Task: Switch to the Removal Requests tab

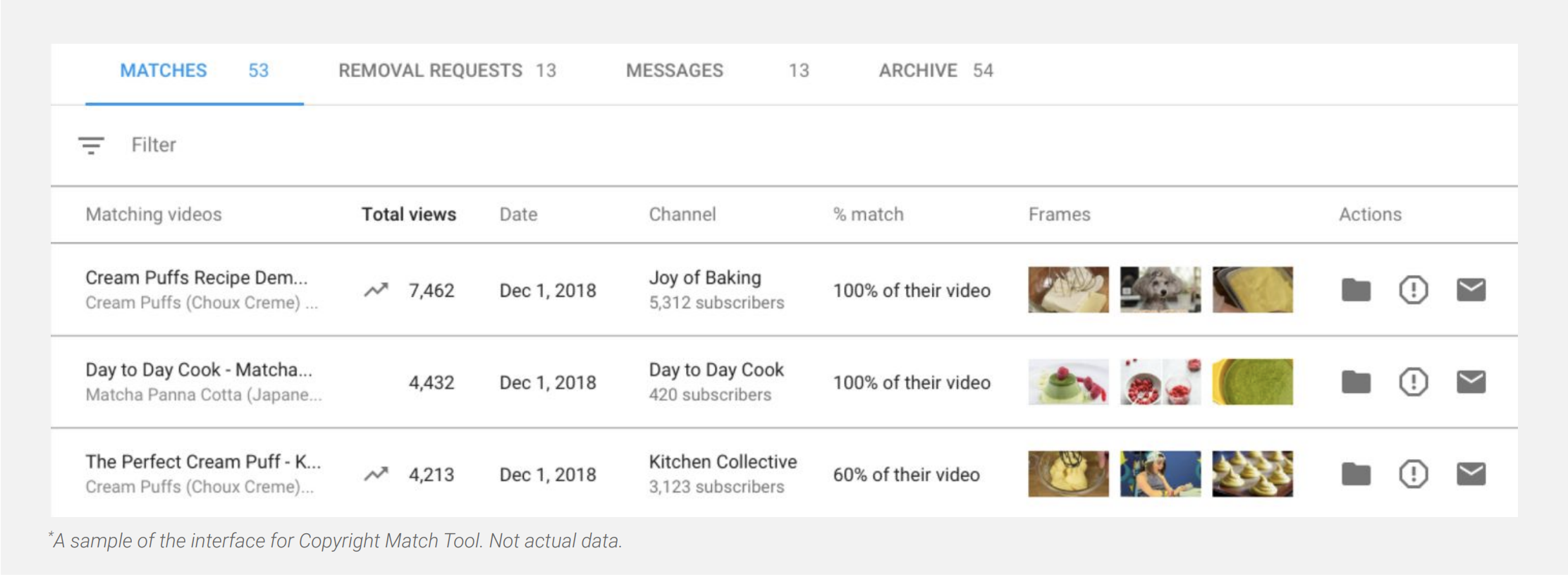Action: click(447, 71)
